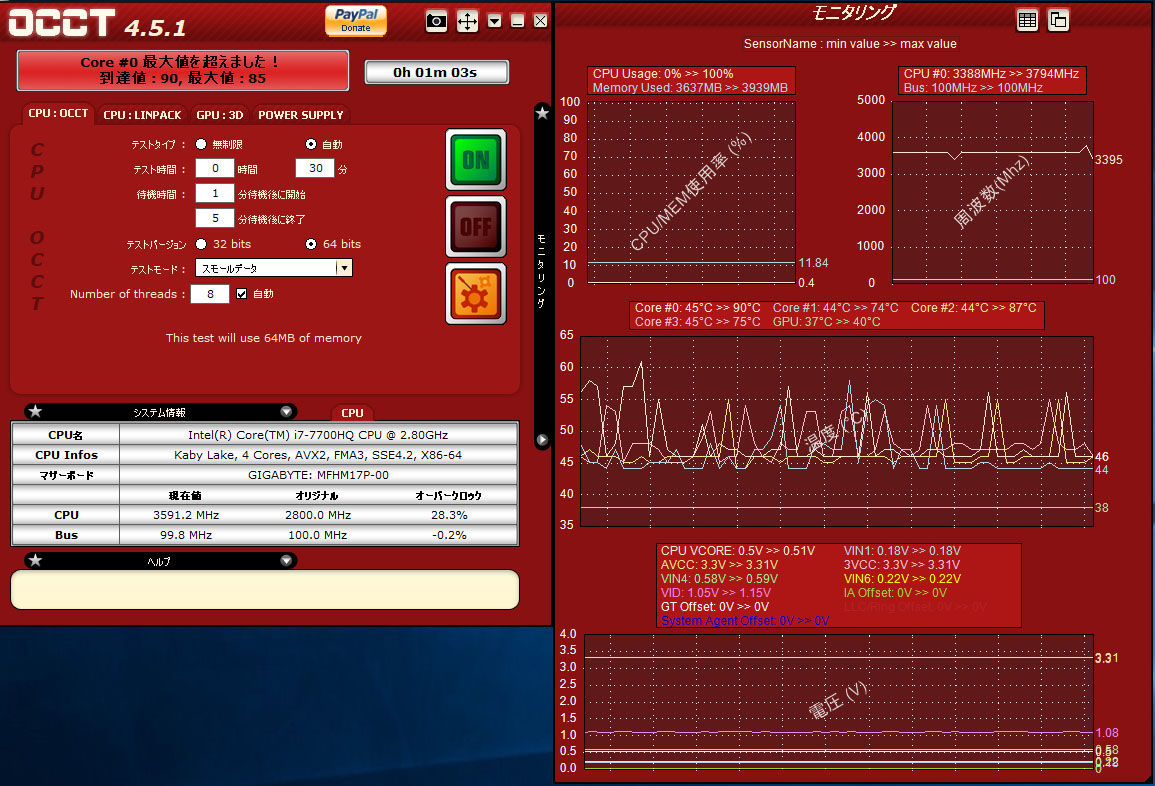Open the GPU : 3D tab
1155x786 pixels.
pos(221,115)
